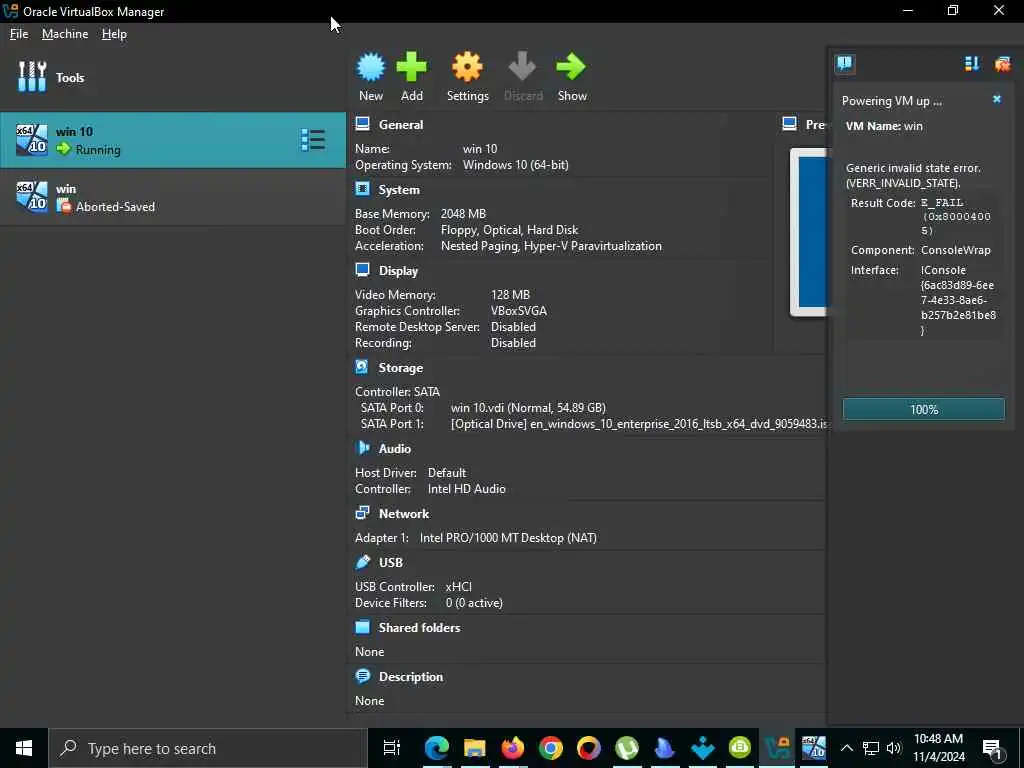Open the Windows notification center icon
The height and width of the screenshot is (768, 1024).
992,748
